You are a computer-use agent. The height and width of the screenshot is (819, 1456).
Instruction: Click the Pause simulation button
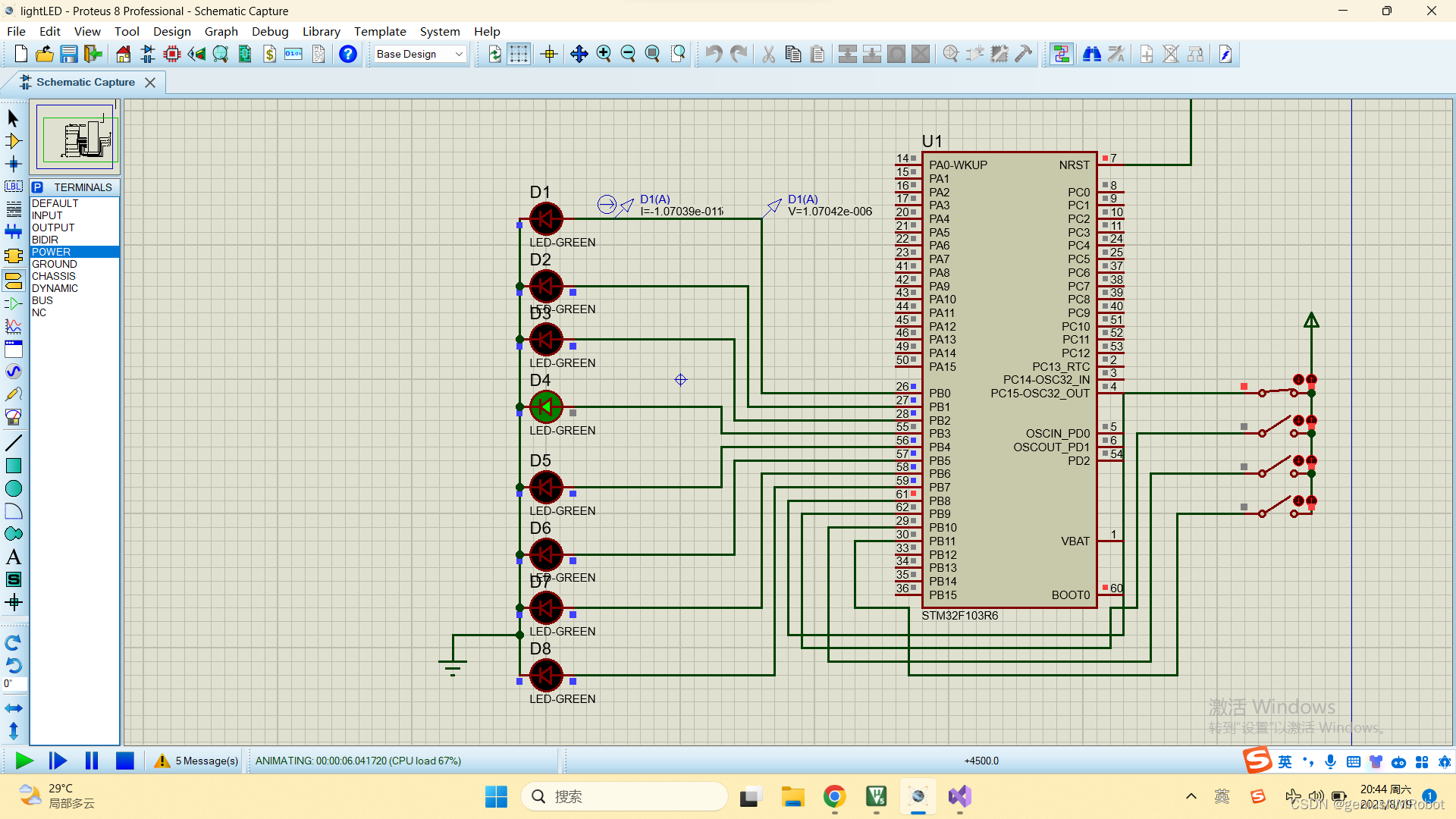pyautogui.click(x=91, y=761)
